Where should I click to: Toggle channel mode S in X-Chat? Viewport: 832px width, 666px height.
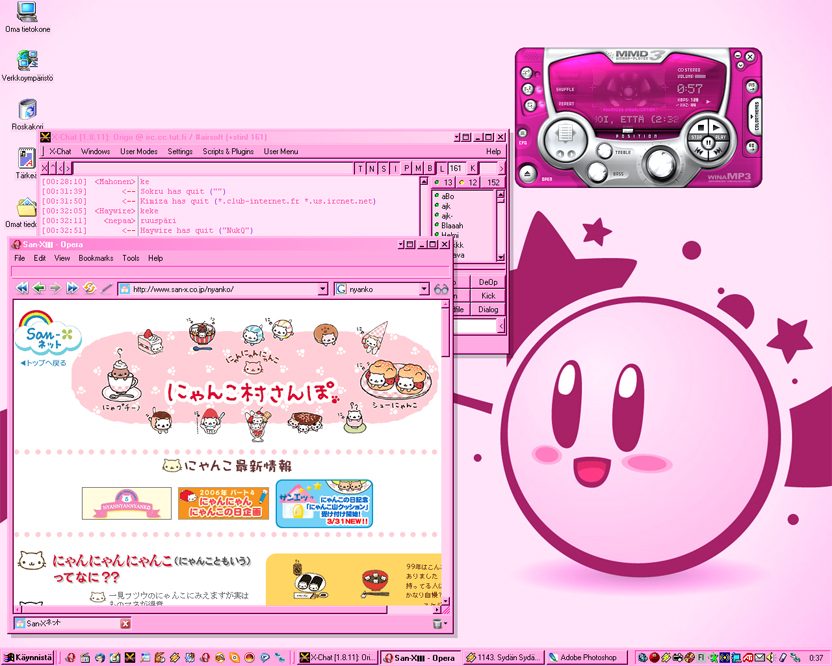click(383, 168)
